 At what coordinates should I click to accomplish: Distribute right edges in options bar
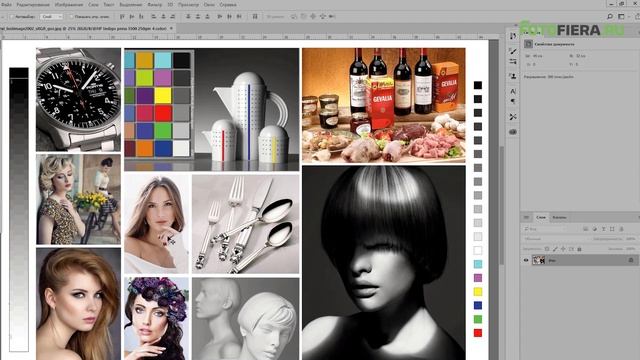click(x=239, y=17)
